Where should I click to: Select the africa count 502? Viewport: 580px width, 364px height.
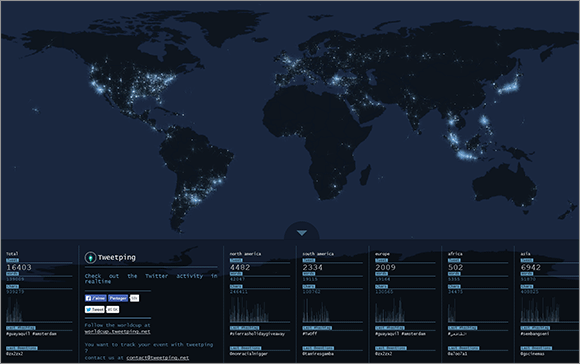point(455,267)
